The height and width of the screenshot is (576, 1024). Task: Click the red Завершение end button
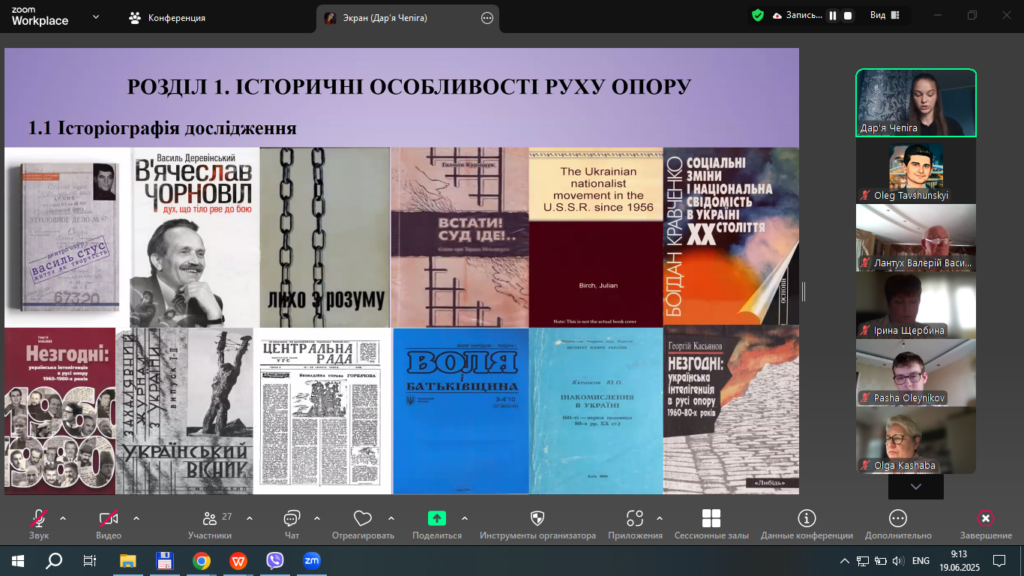(985, 524)
